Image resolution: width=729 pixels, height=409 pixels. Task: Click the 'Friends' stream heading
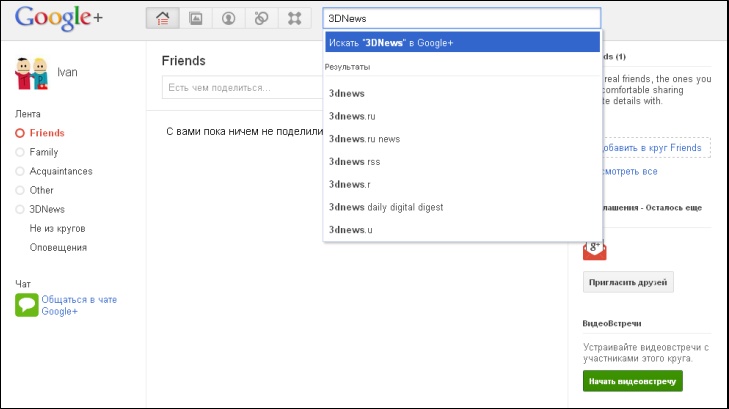(184, 61)
